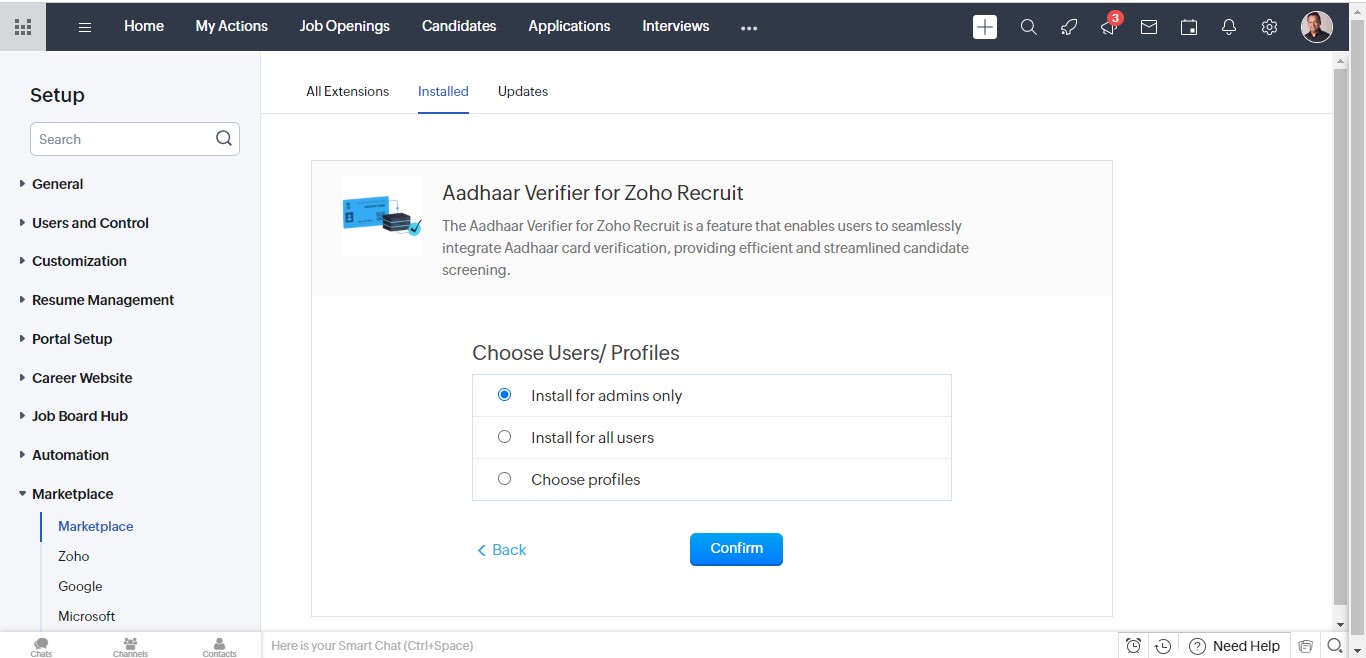
Task: Open the Applications module
Action: [569, 26]
